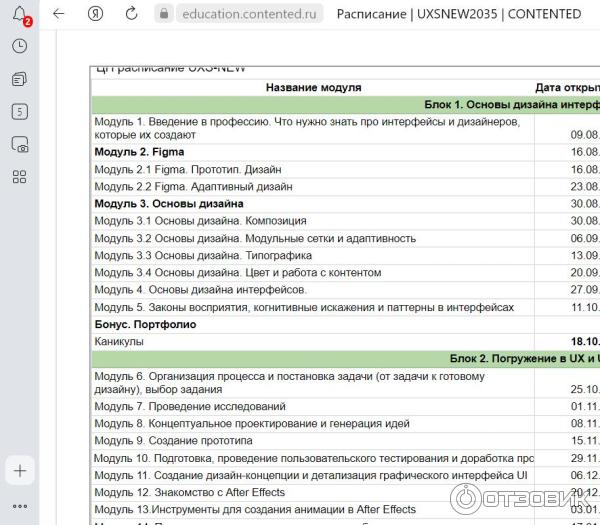The width and height of the screenshot is (600, 525).
Task: Click the 'Название модуля' column header
Action: (x=313, y=88)
